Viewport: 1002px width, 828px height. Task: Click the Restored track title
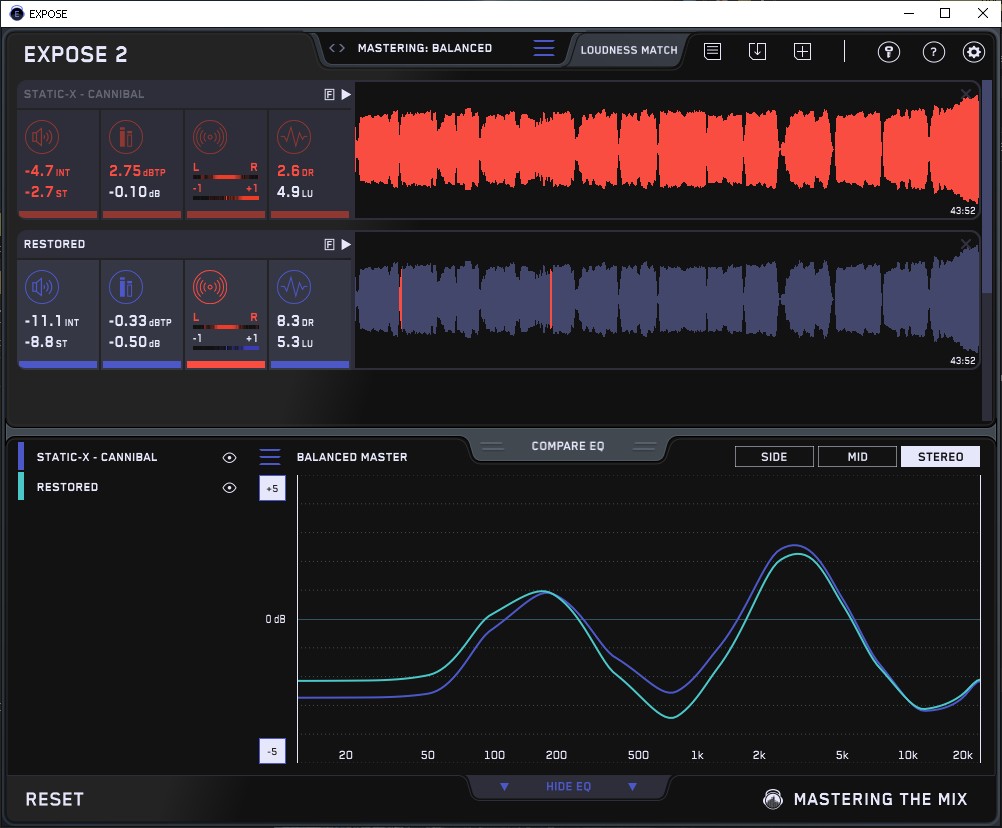click(54, 245)
